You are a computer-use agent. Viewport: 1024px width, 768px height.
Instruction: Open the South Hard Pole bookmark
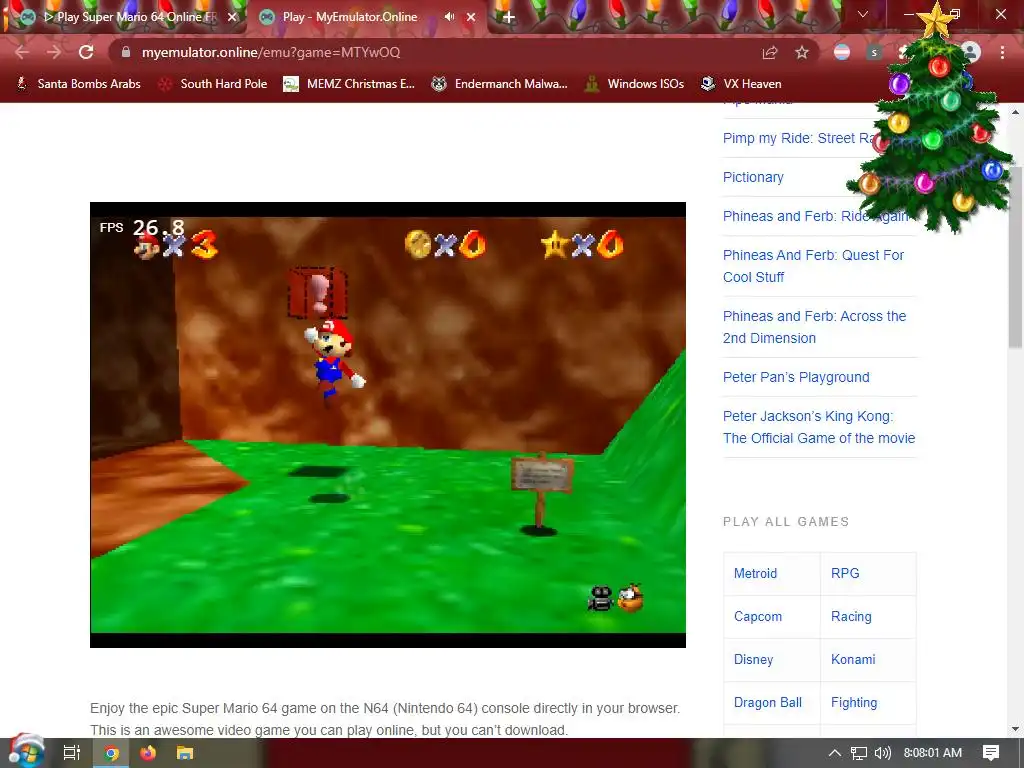click(214, 84)
